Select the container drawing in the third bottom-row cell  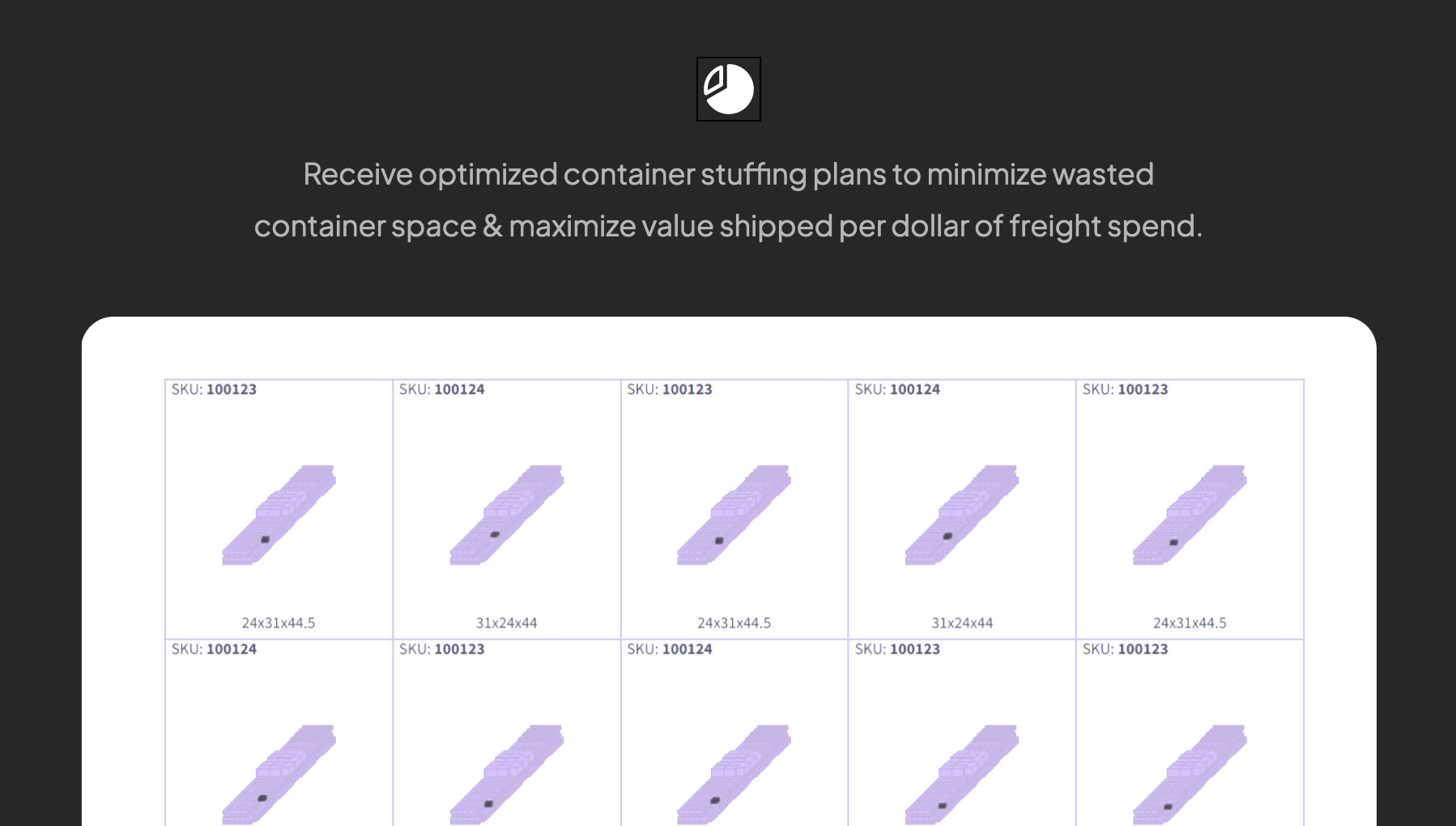coord(734,773)
